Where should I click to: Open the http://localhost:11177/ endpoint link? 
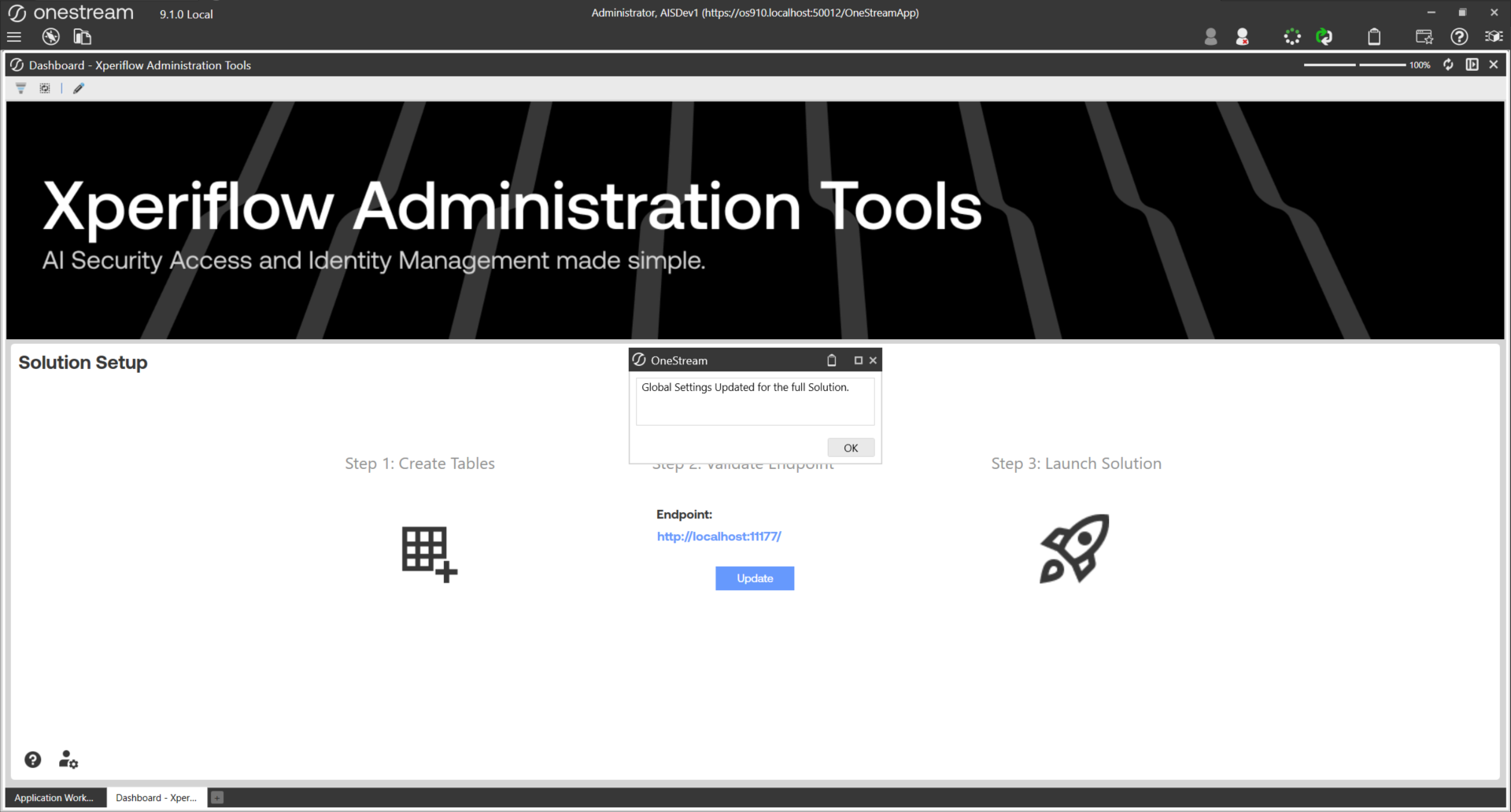pyautogui.click(x=719, y=537)
